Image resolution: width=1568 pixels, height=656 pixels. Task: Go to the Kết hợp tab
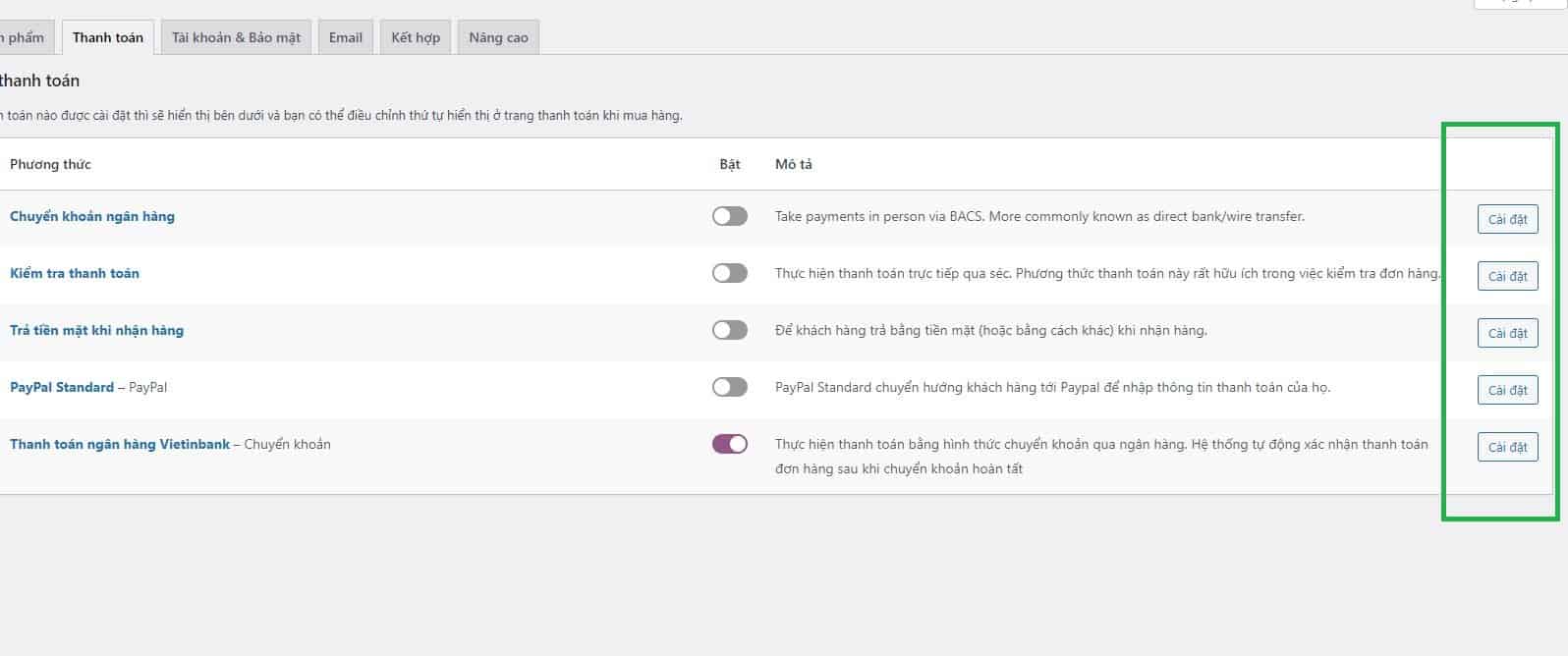(416, 37)
